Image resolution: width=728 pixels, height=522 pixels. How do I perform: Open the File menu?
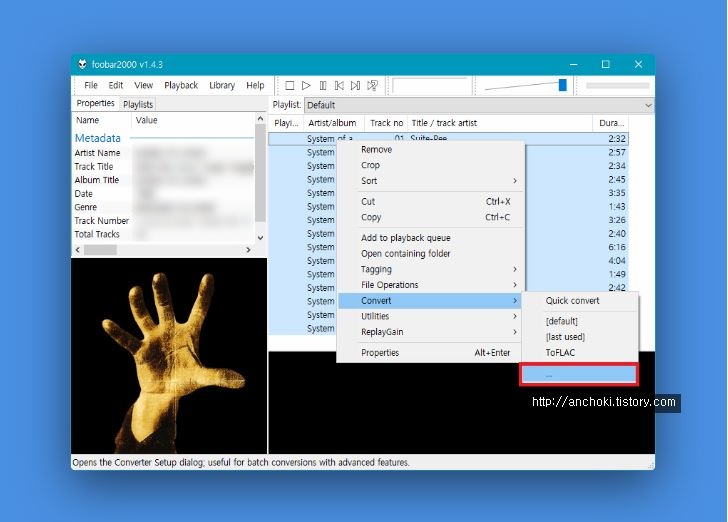(91, 85)
